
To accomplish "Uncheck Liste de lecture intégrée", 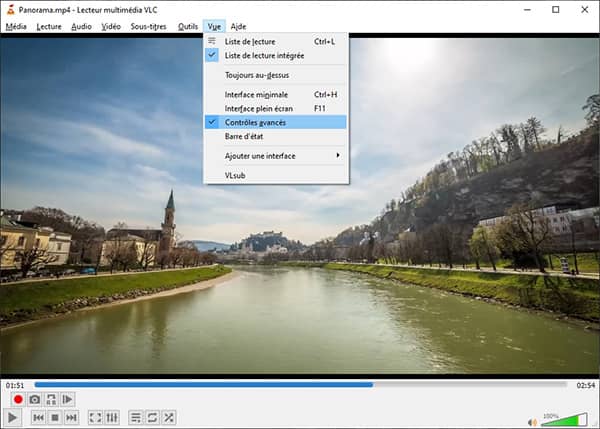I will tap(276, 55).
